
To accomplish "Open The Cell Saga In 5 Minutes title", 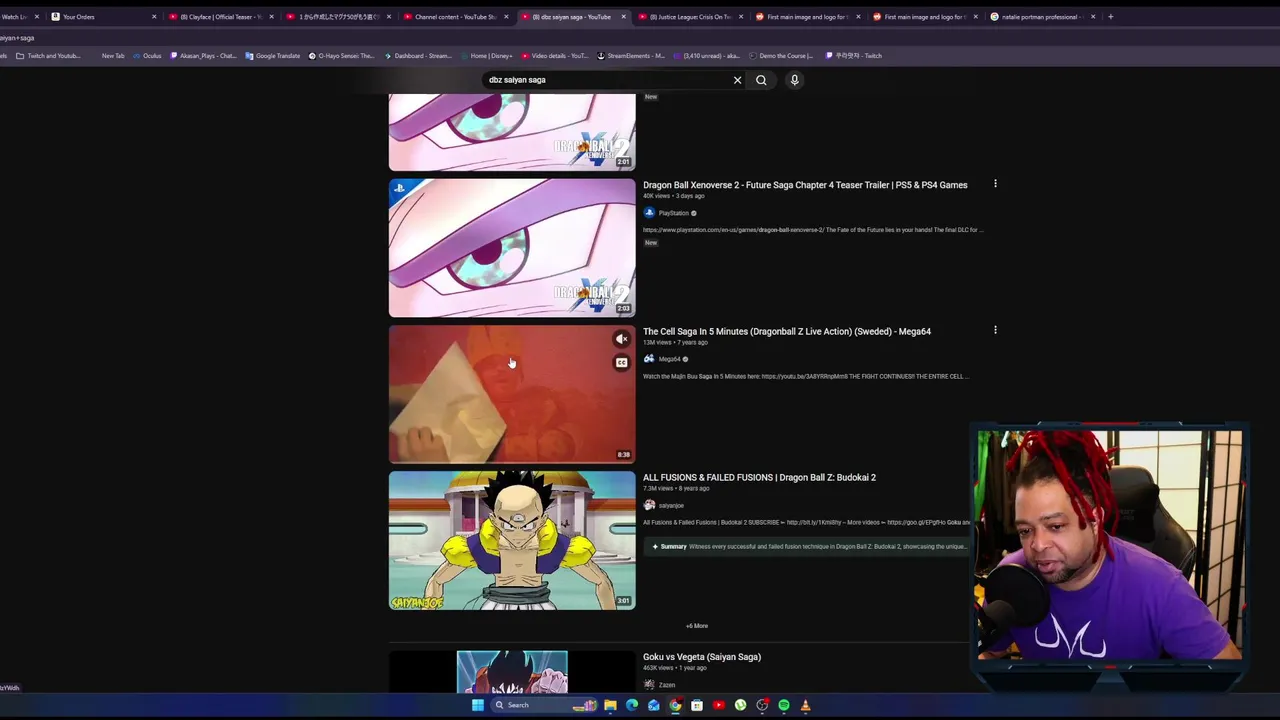I will pyautogui.click(x=787, y=331).
